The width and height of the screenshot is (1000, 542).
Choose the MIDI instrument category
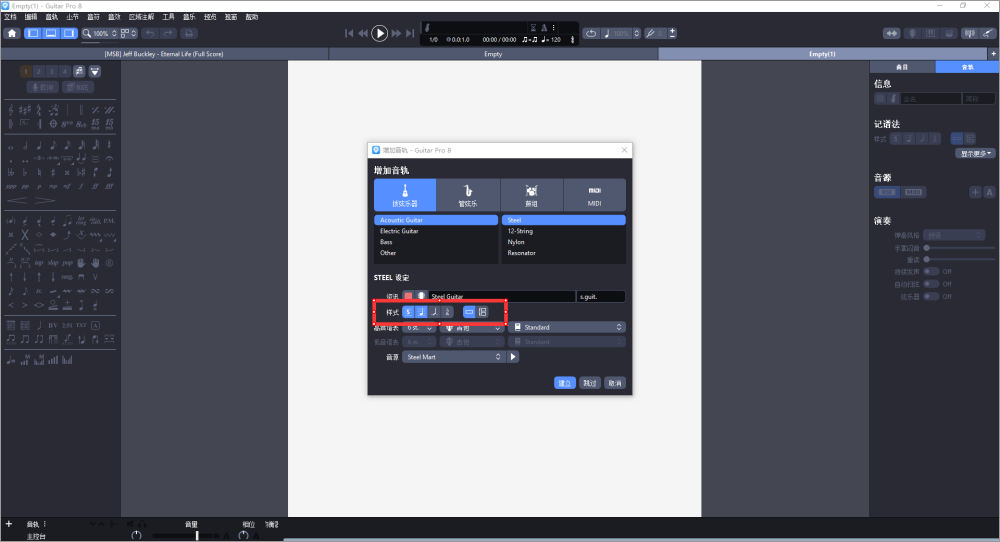594,194
